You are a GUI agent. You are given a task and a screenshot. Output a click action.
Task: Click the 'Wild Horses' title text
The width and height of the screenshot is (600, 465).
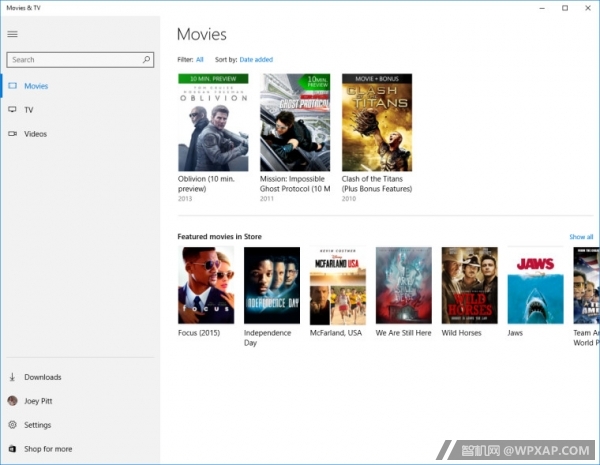461,333
